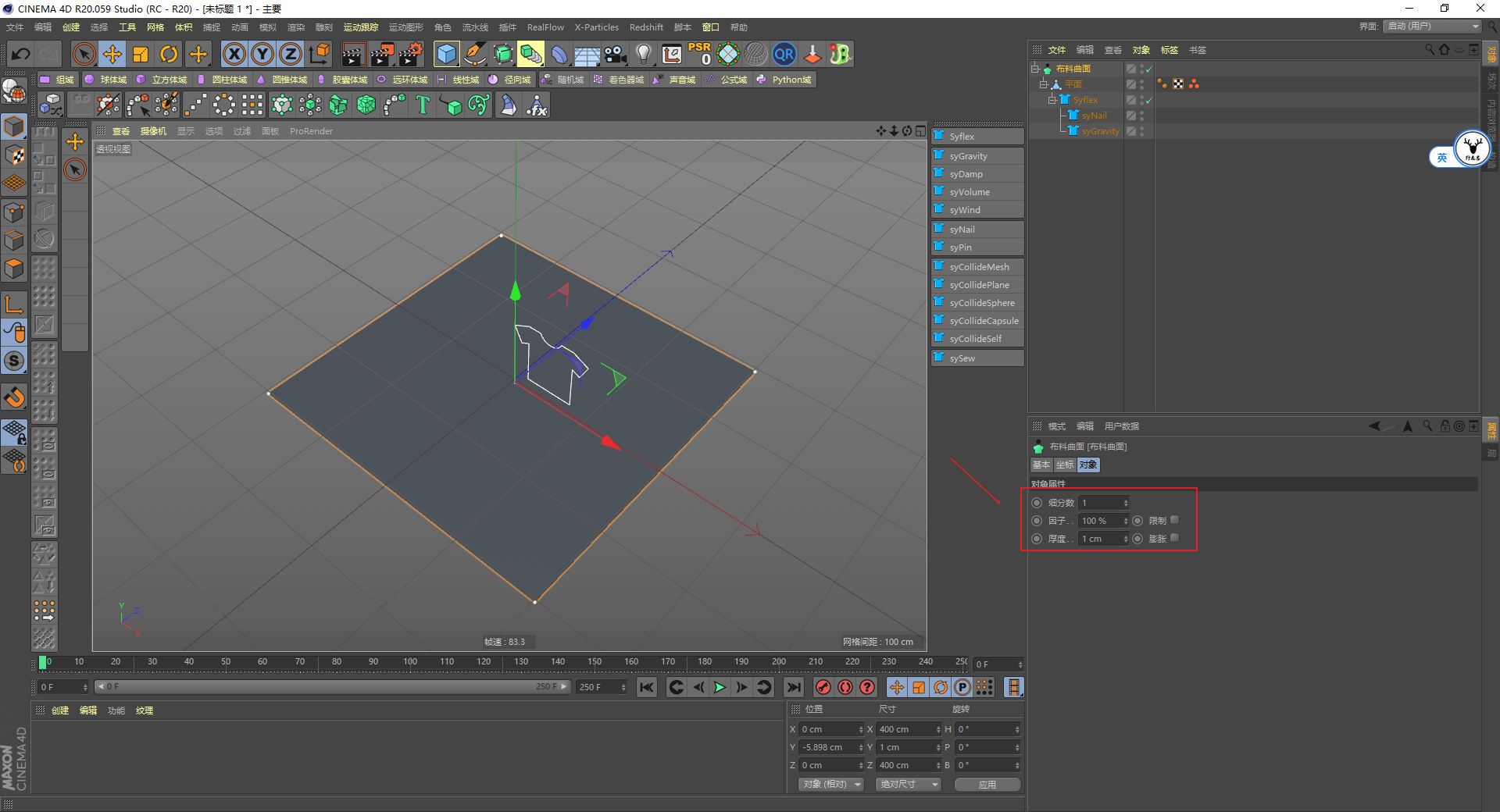Open the 运动跟踪 menu
This screenshot has width=1500, height=812.
tap(360, 27)
